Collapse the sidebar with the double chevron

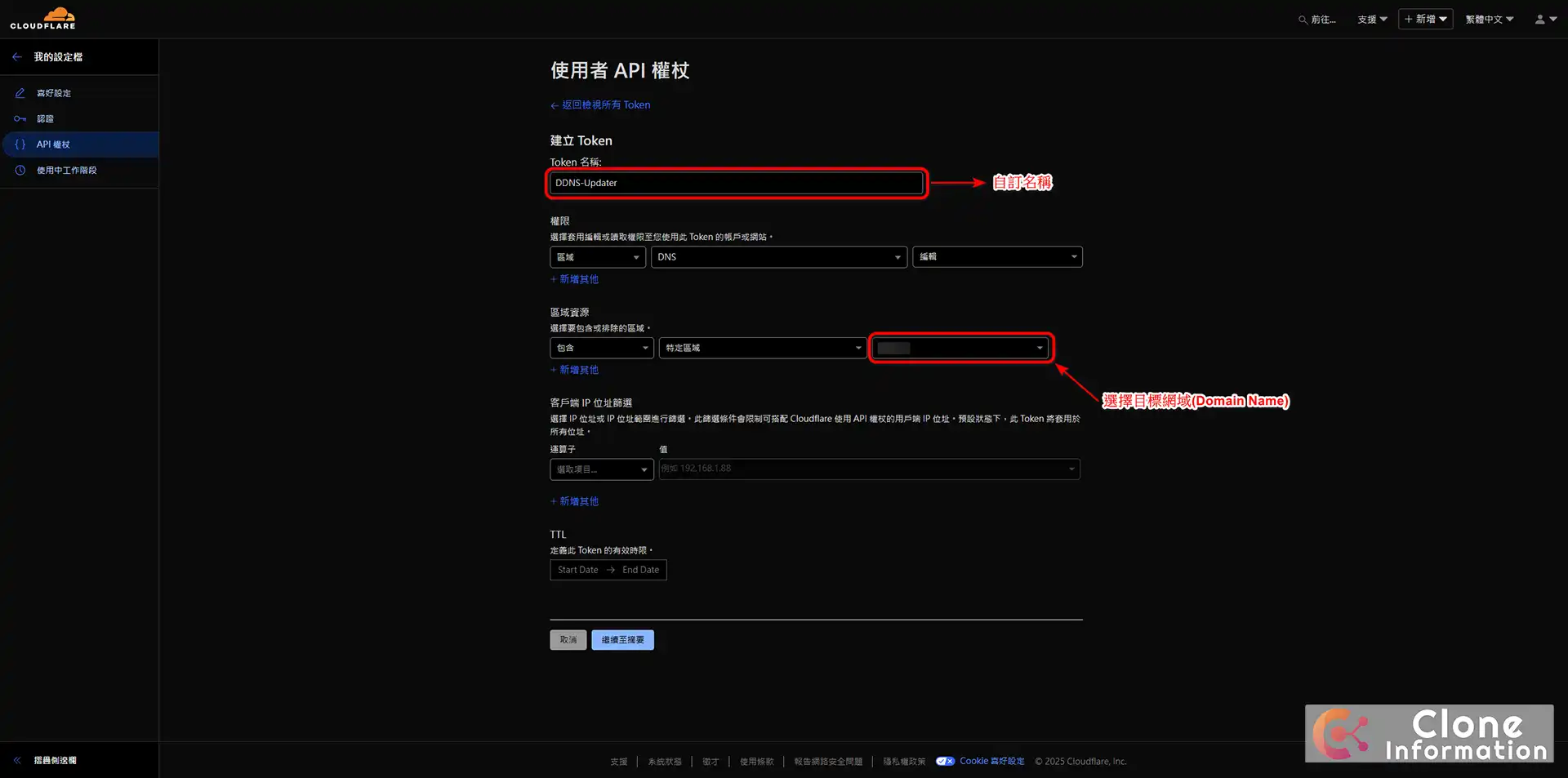pyautogui.click(x=16, y=759)
